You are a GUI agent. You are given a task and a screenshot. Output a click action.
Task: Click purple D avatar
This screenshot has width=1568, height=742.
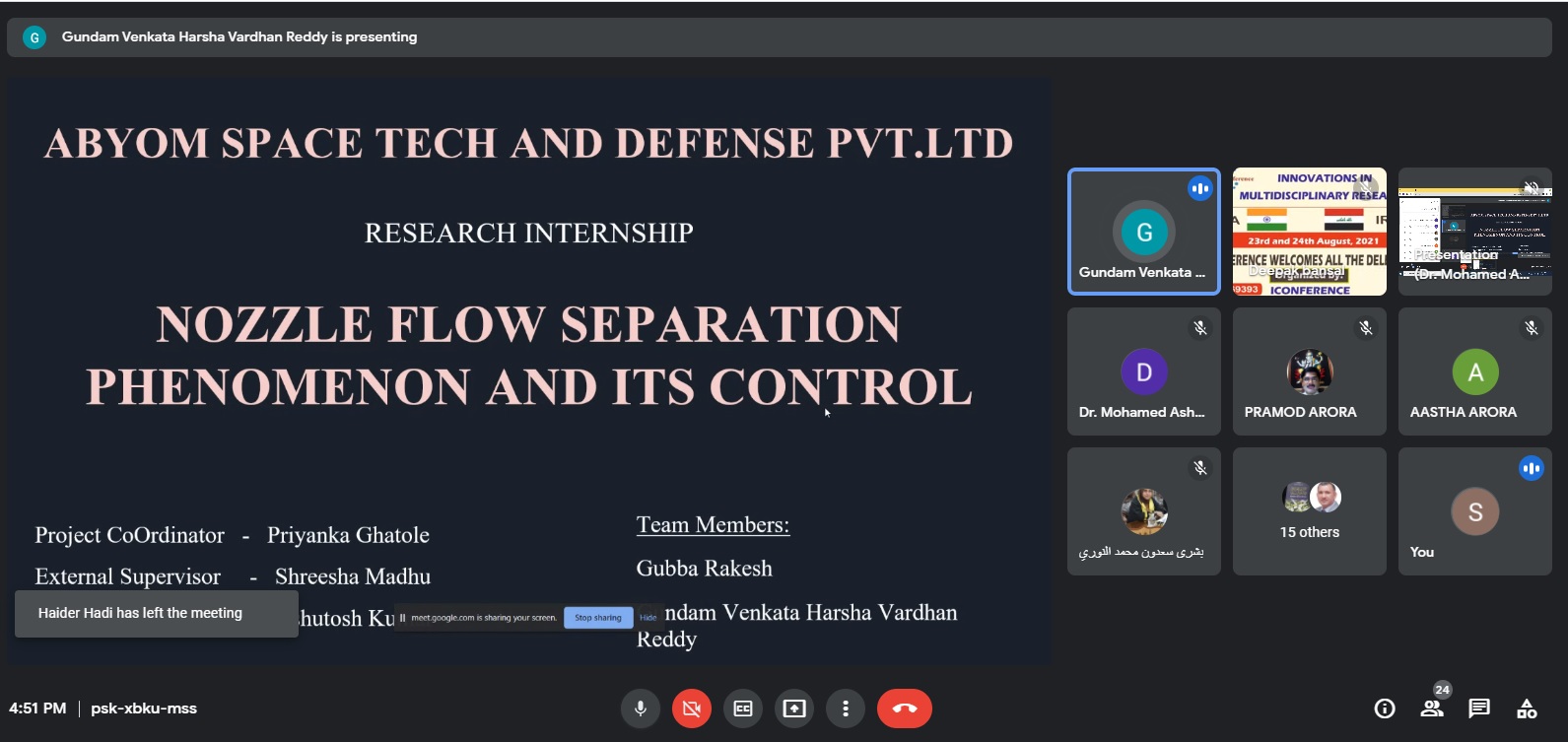click(x=1144, y=371)
